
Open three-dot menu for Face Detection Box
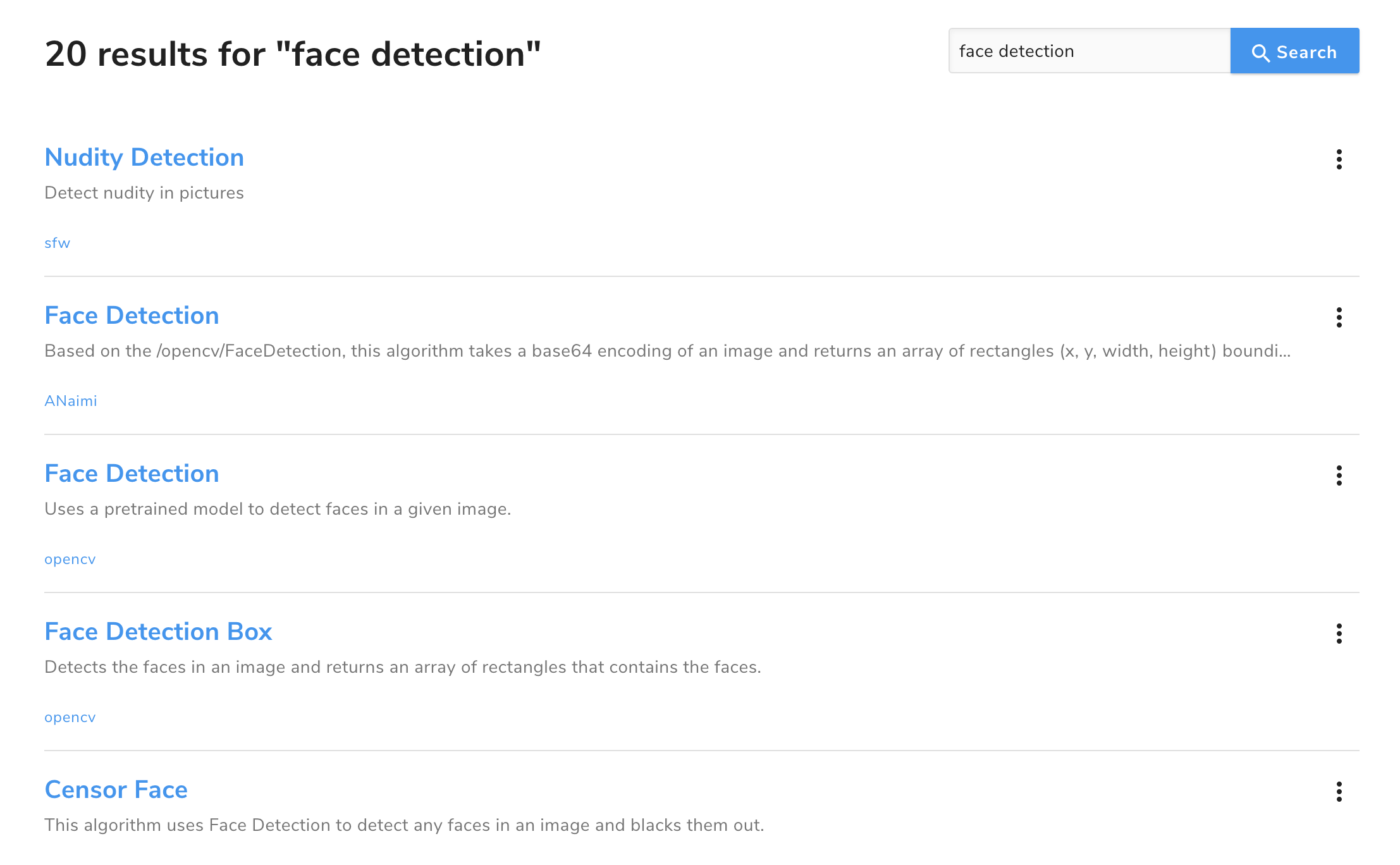(1339, 634)
